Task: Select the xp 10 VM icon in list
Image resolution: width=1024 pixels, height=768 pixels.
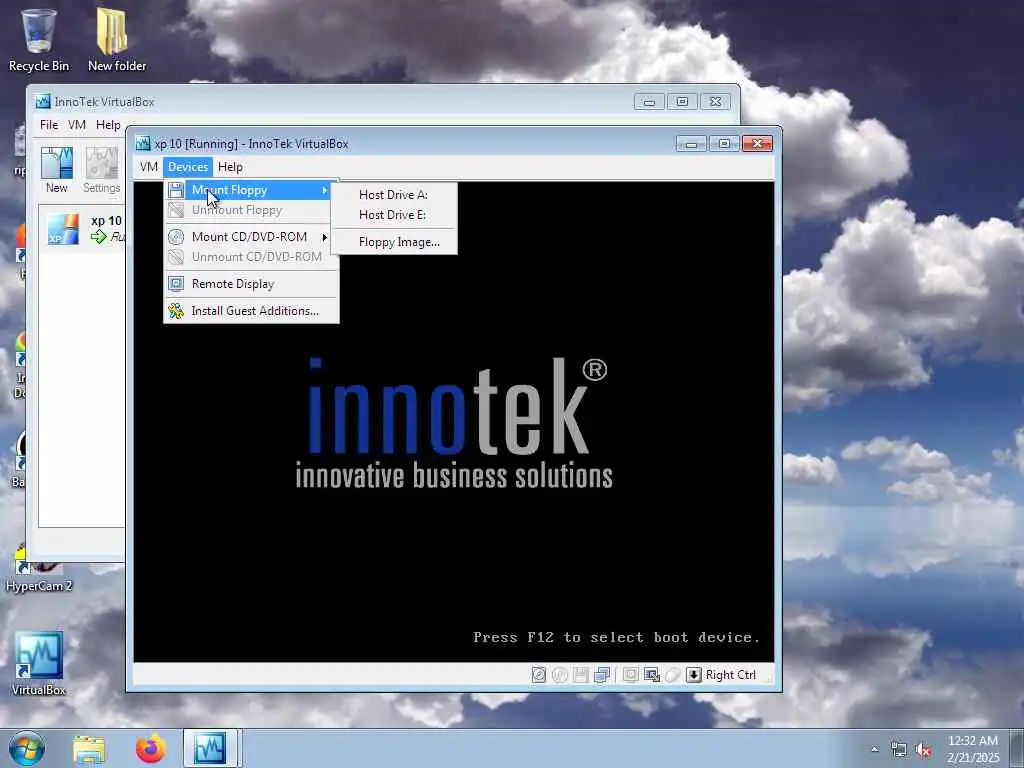Action: pos(63,229)
